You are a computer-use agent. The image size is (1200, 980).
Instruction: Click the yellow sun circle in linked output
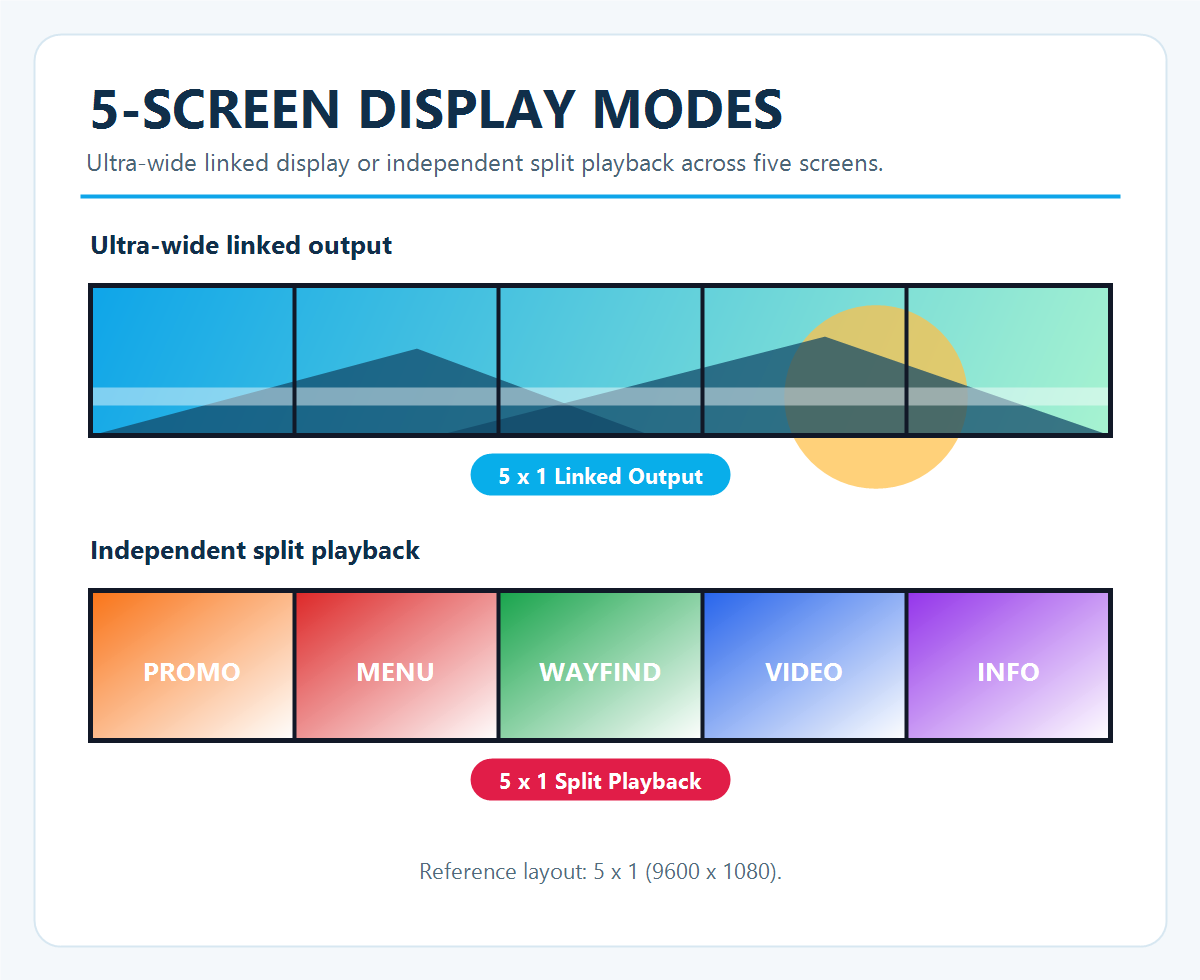point(875,397)
